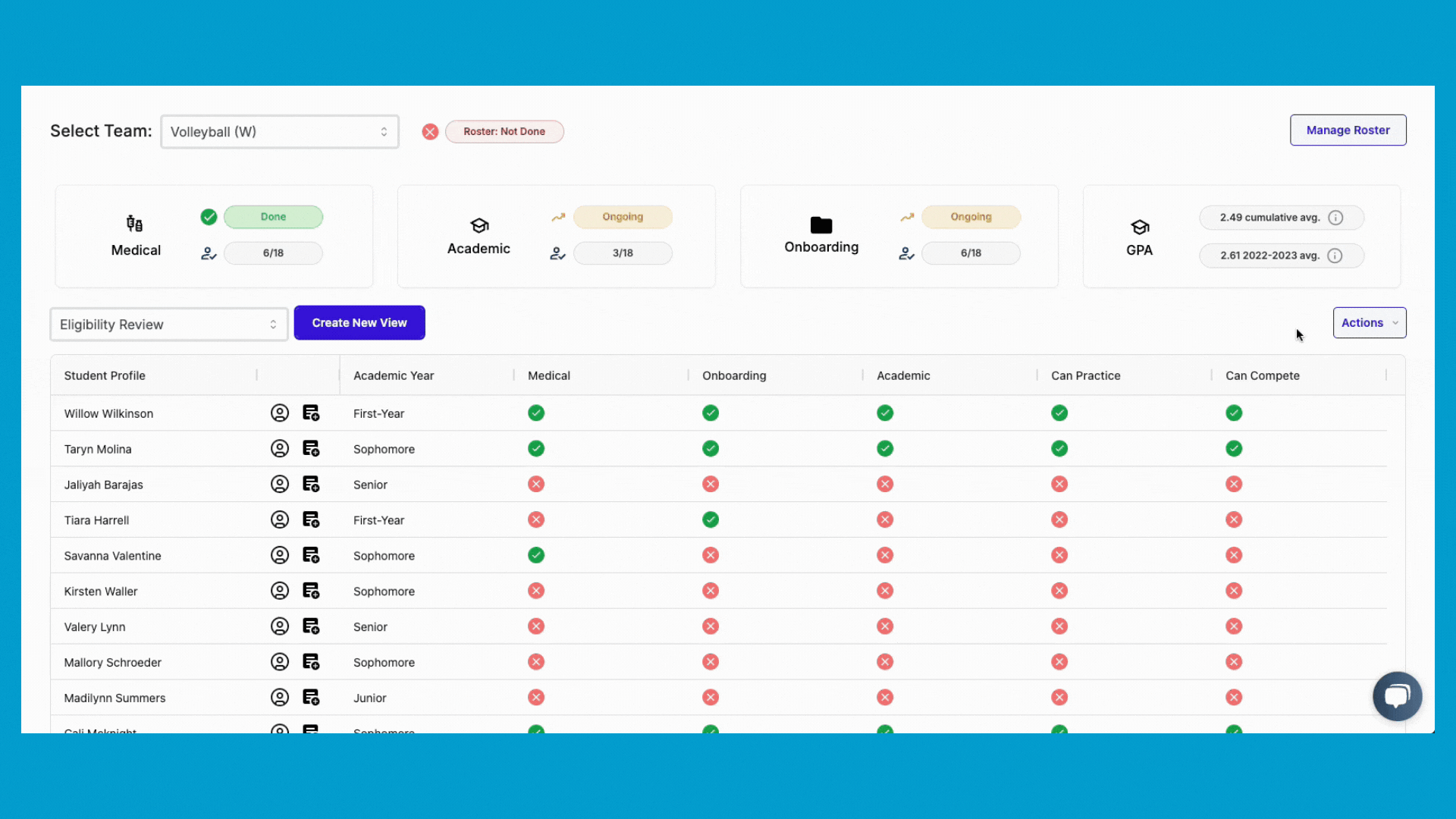Toggle Tiara Harrell's Onboarding status checkmark

point(711,520)
